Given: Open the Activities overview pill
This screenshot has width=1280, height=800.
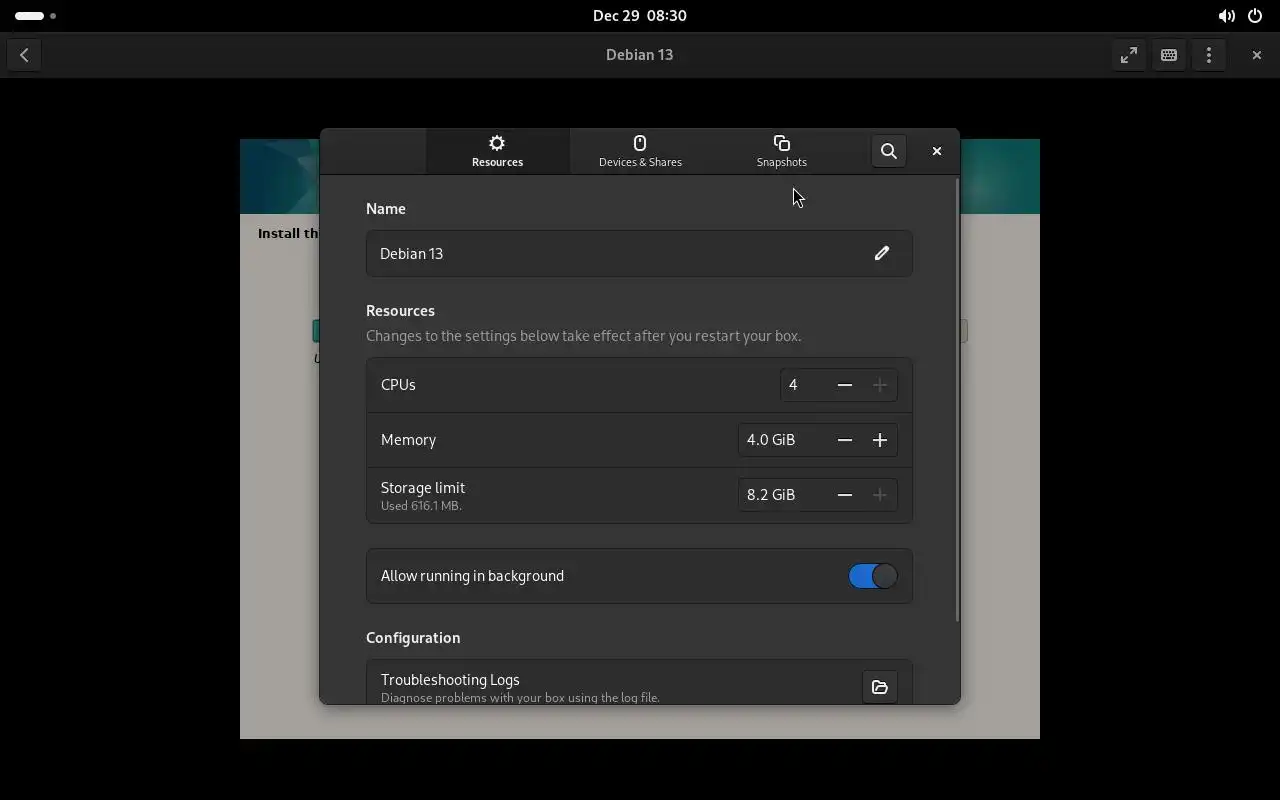Looking at the screenshot, I should pos(35,16).
